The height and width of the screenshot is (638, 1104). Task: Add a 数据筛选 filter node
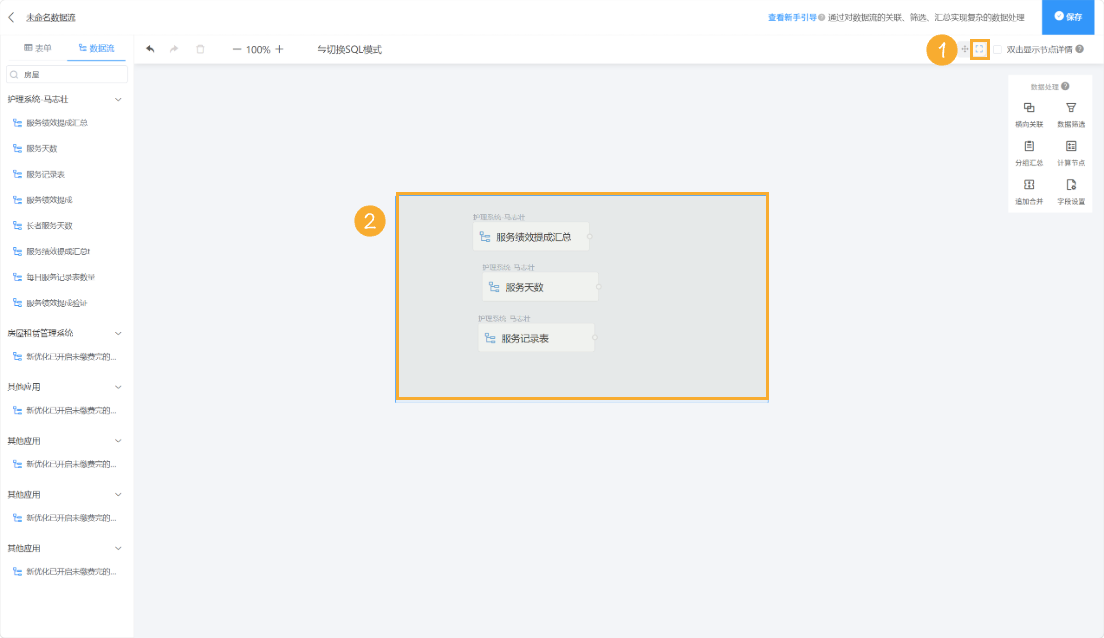(x=1071, y=115)
